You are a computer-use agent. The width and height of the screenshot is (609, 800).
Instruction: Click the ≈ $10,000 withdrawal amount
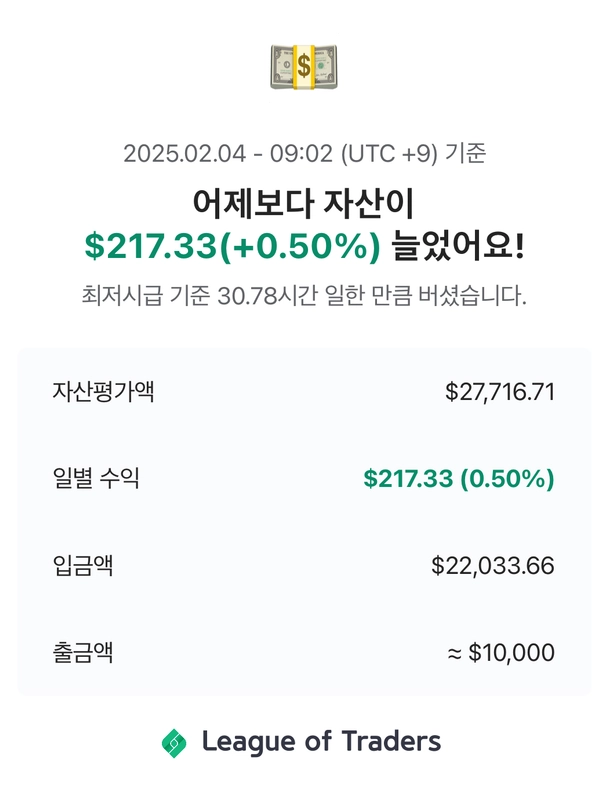point(501,653)
